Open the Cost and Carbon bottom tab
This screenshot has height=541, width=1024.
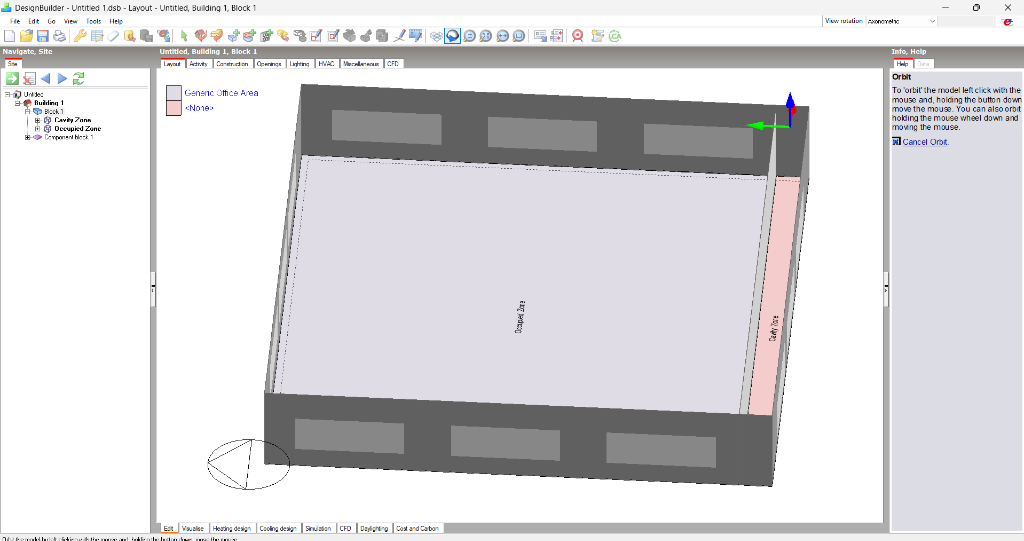pos(418,528)
